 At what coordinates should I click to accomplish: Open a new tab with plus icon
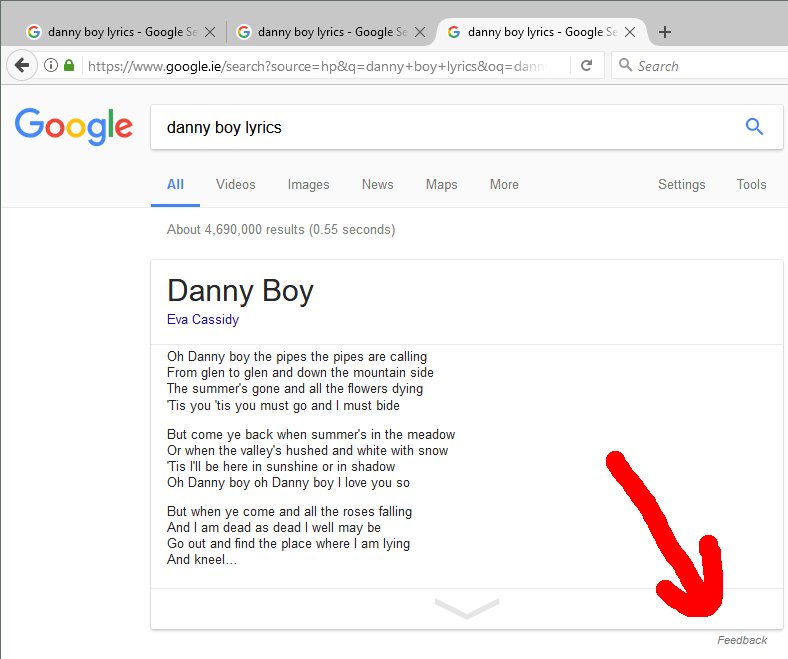tap(665, 32)
